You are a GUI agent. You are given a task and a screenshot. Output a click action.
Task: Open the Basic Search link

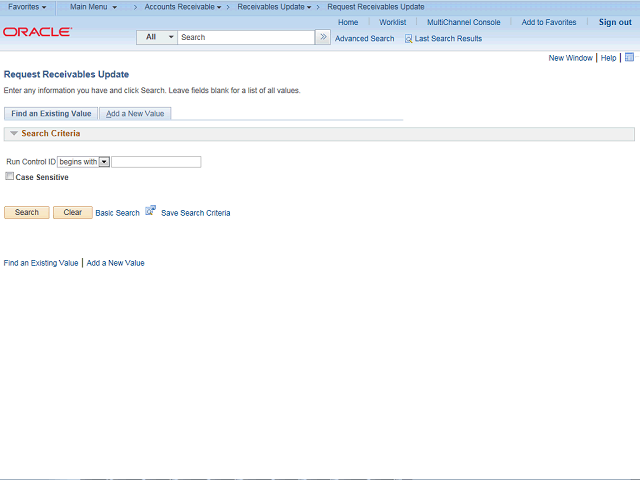click(x=118, y=213)
